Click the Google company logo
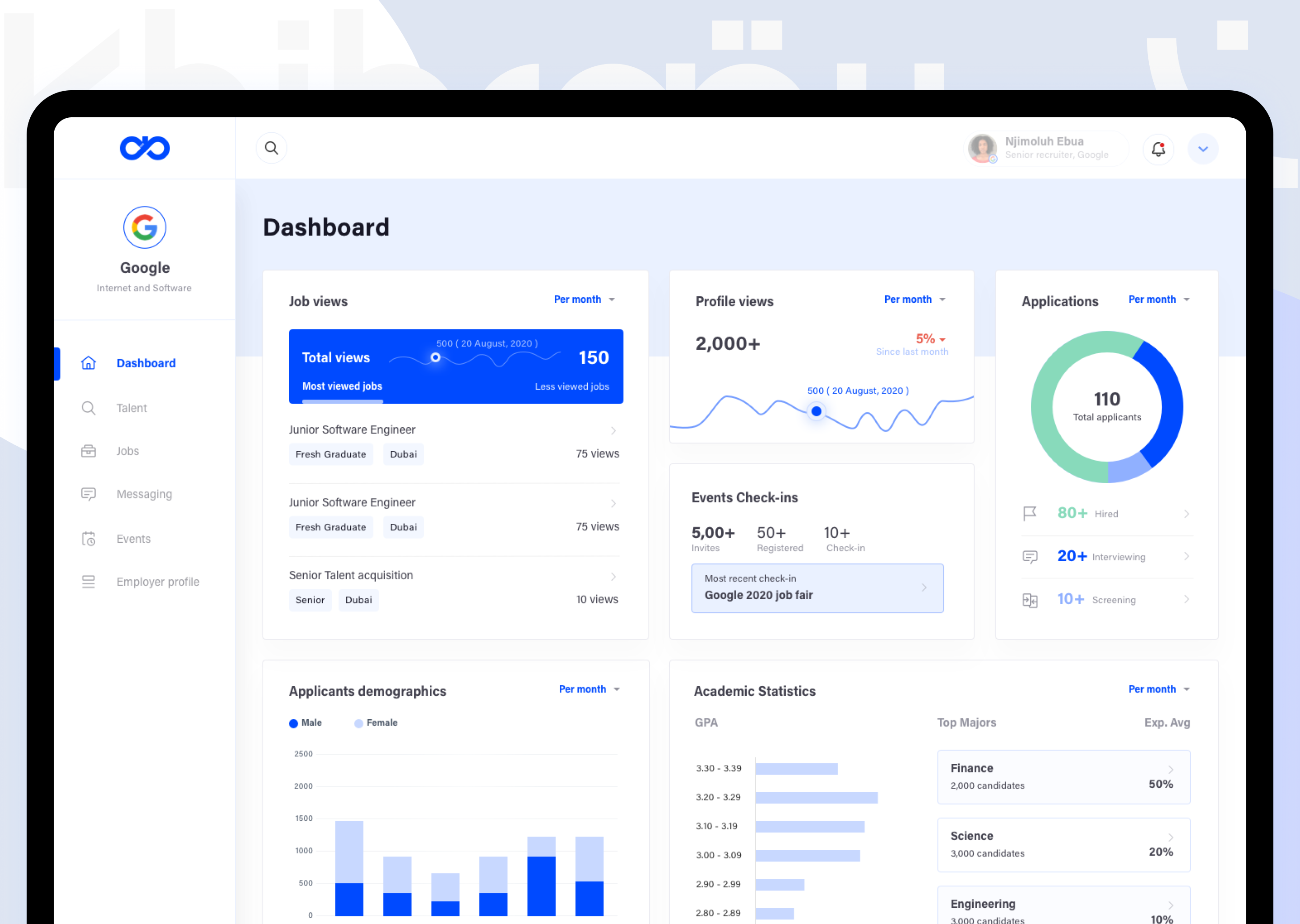 coord(144,227)
